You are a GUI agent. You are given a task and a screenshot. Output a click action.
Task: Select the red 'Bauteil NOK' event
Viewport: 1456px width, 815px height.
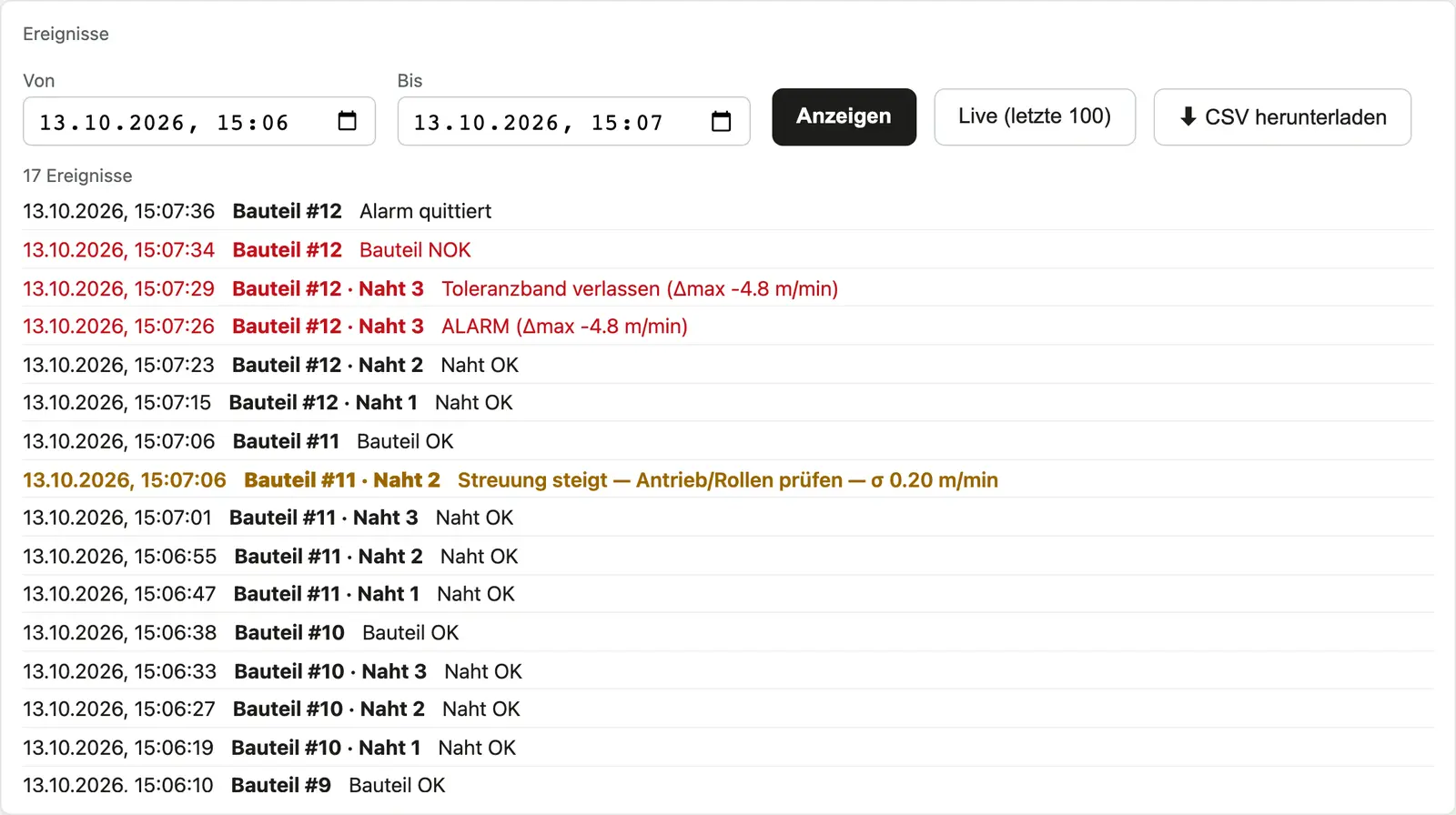415,250
